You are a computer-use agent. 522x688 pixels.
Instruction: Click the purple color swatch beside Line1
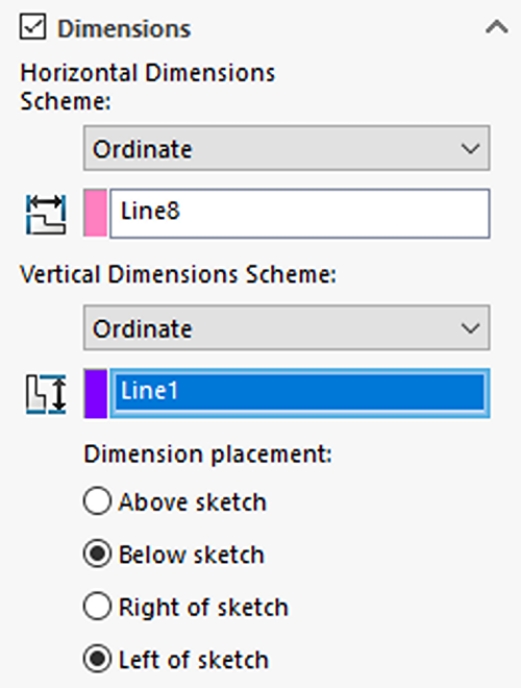(x=95, y=393)
